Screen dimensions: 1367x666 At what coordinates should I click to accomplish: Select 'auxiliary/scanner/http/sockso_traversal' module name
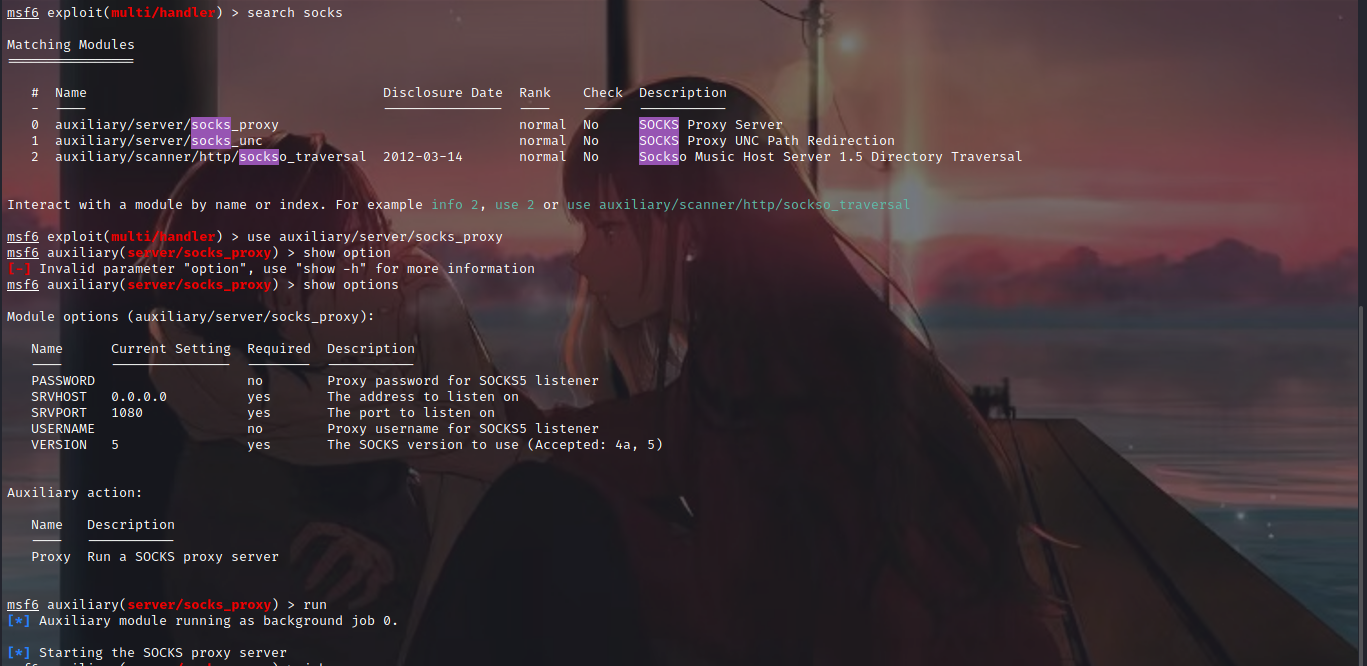point(211,157)
